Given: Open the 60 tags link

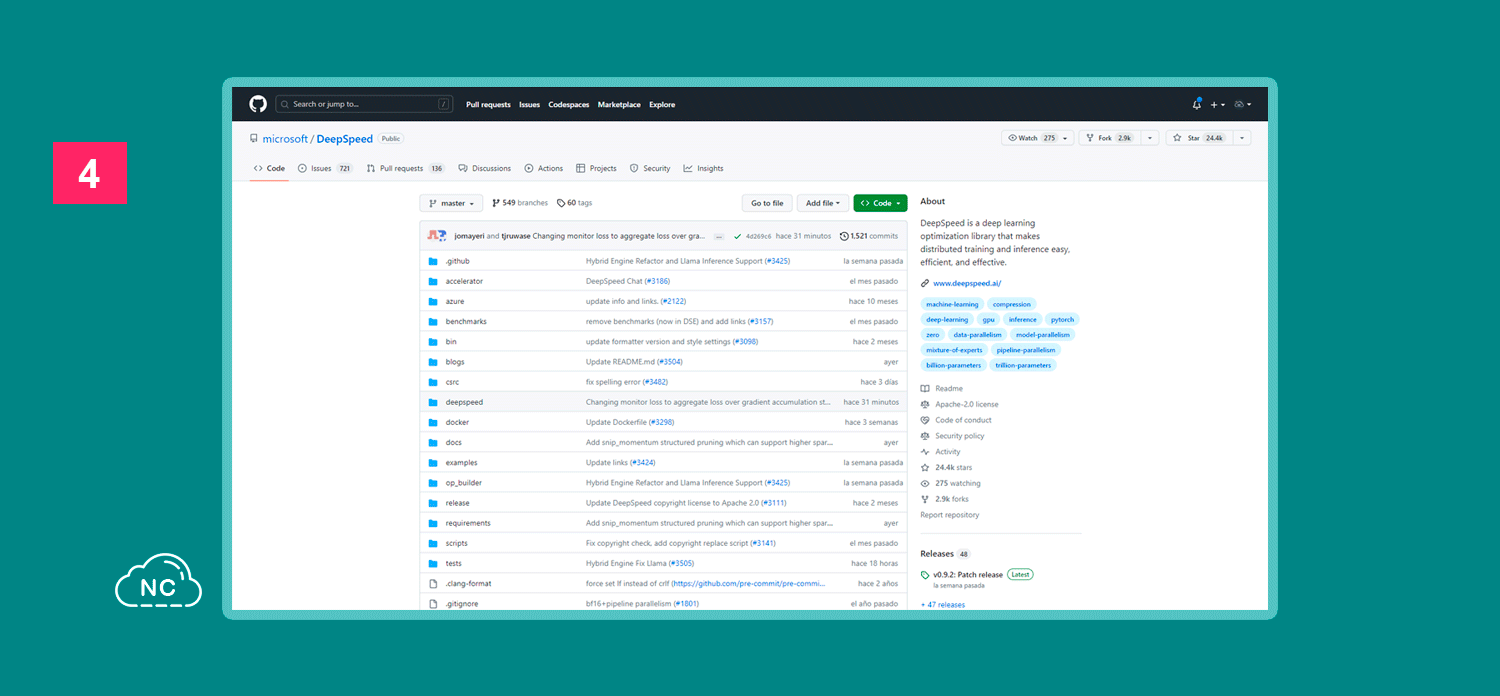Looking at the screenshot, I should click(574, 203).
